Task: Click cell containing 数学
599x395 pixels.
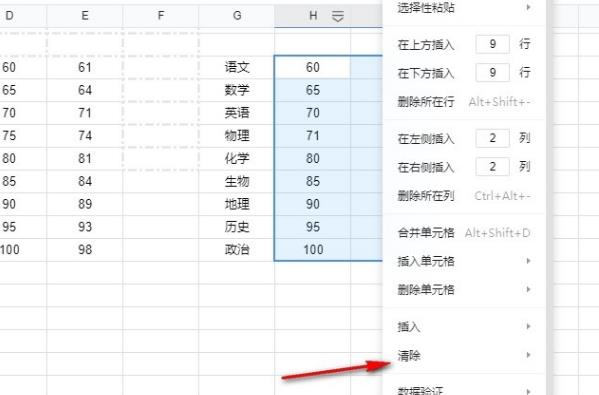Action: coord(237,90)
